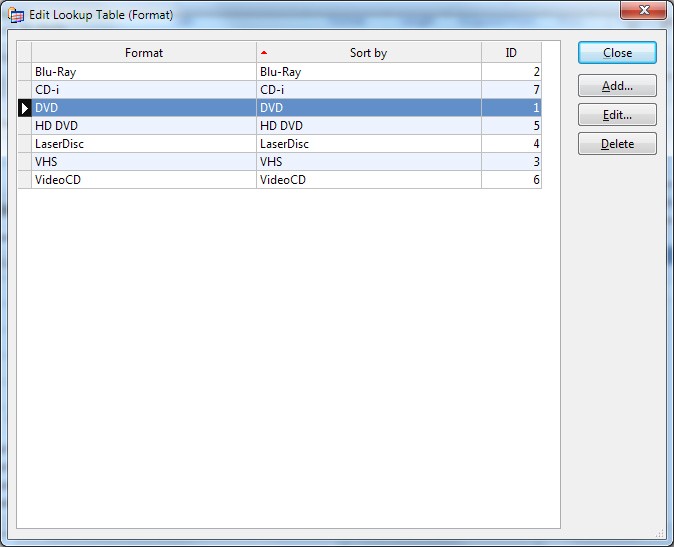Click the red sort arrow in Sort by header
This screenshot has width=674, height=547.
(x=264, y=52)
